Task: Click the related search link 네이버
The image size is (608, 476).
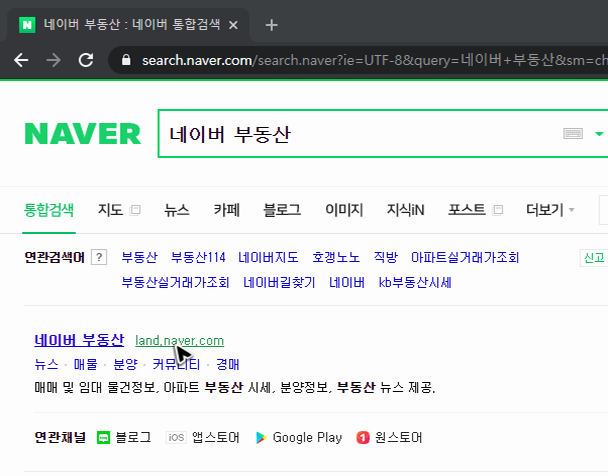Action: pos(347,282)
